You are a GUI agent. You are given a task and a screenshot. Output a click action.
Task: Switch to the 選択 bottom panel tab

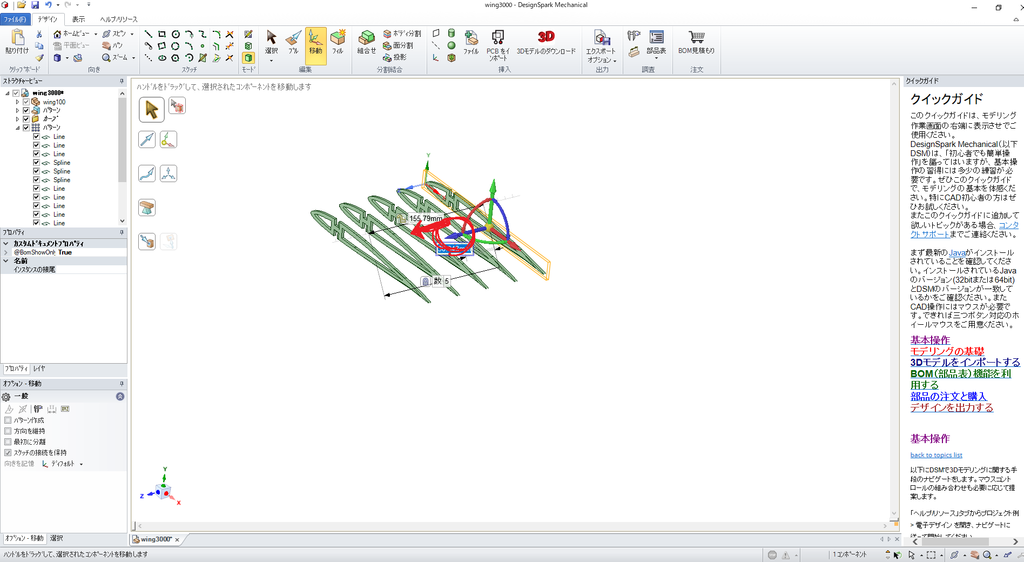[x=57, y=539]
